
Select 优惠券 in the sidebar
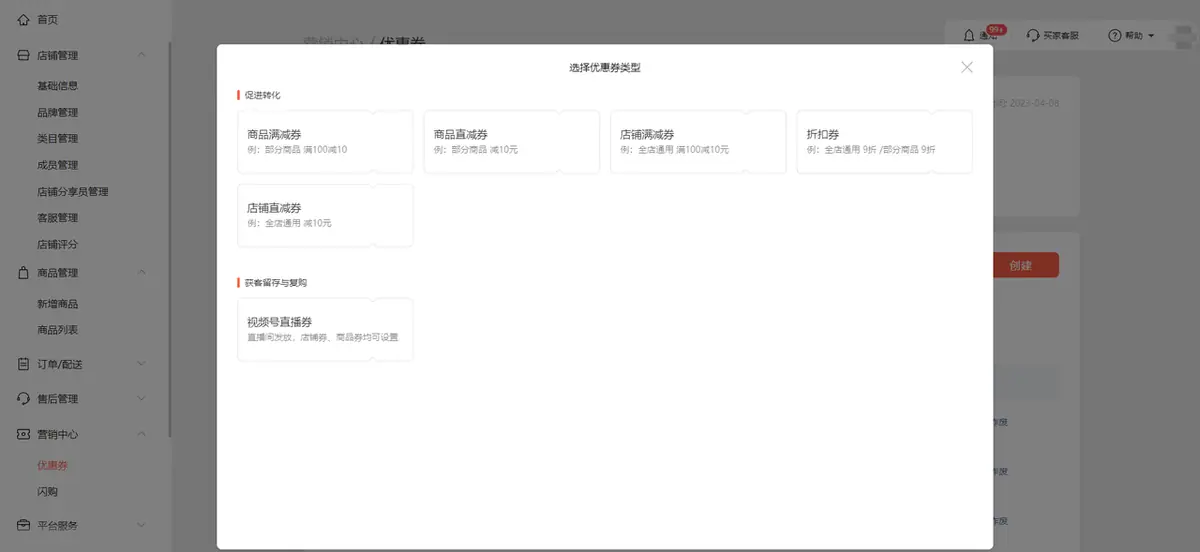point(52,465)
